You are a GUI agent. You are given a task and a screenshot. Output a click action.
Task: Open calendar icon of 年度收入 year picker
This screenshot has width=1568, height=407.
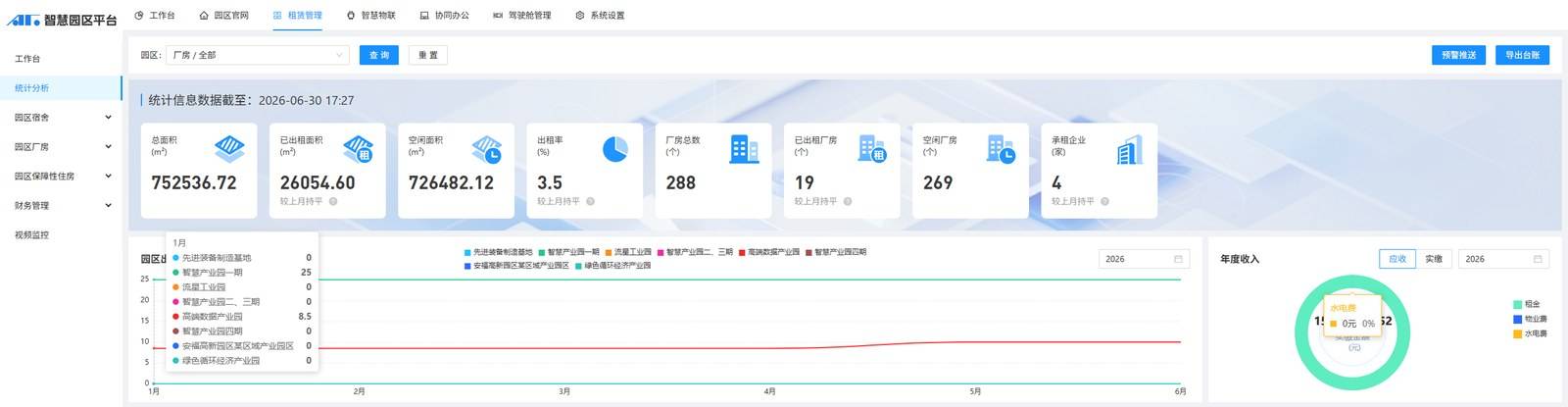click(1538, 259)
